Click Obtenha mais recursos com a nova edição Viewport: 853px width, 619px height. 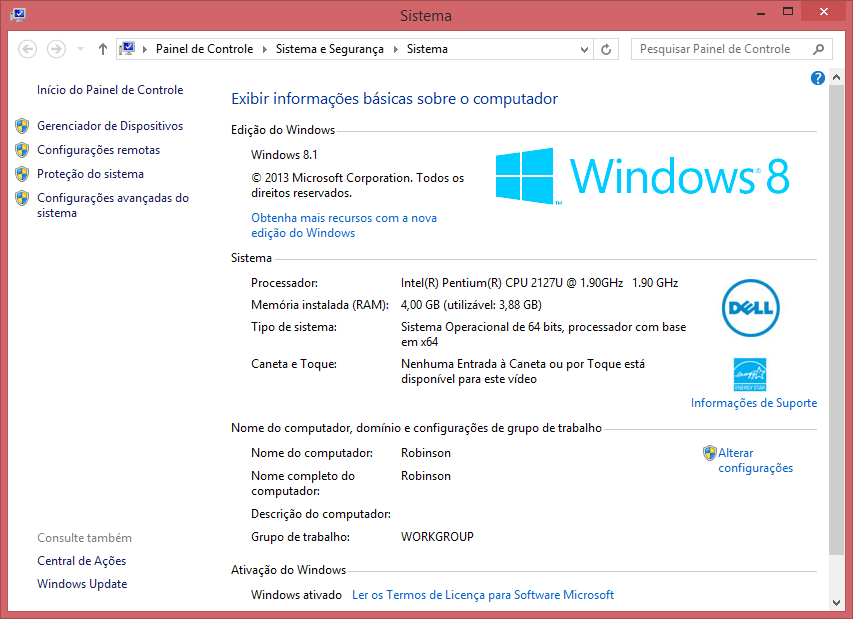(344, 225)
